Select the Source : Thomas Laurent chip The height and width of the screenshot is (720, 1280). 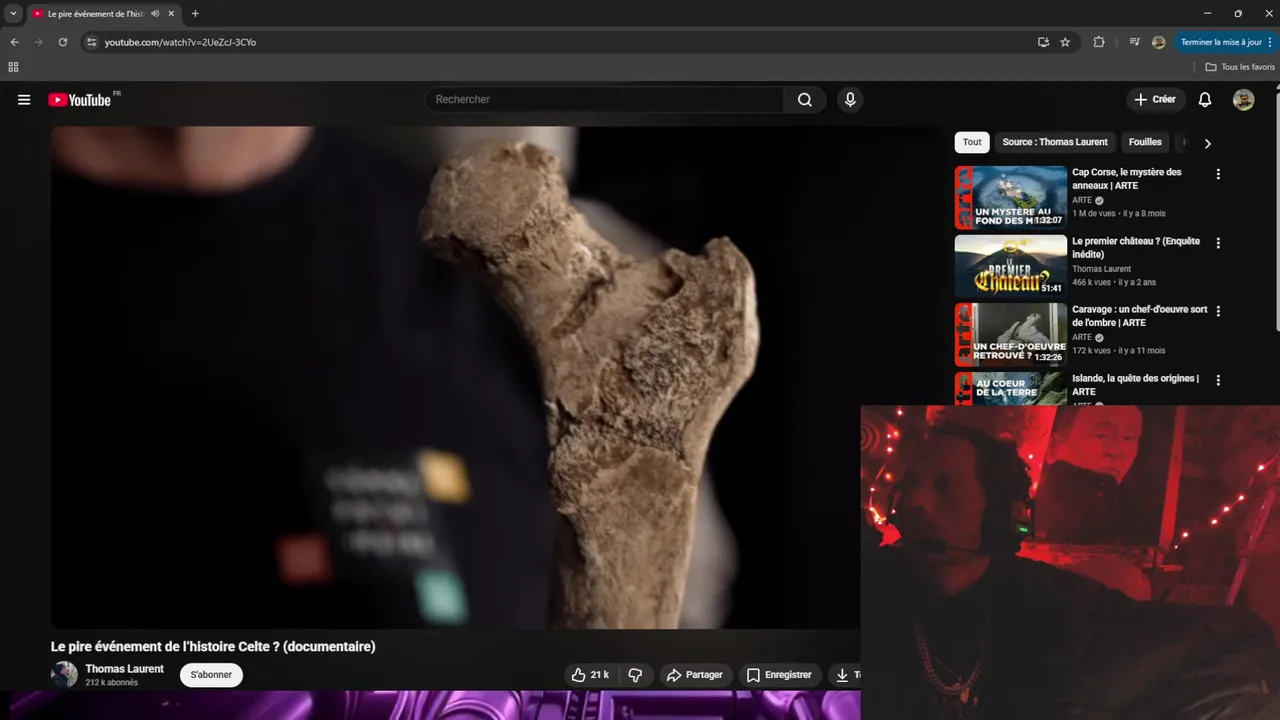click(x=1055, y=142)
